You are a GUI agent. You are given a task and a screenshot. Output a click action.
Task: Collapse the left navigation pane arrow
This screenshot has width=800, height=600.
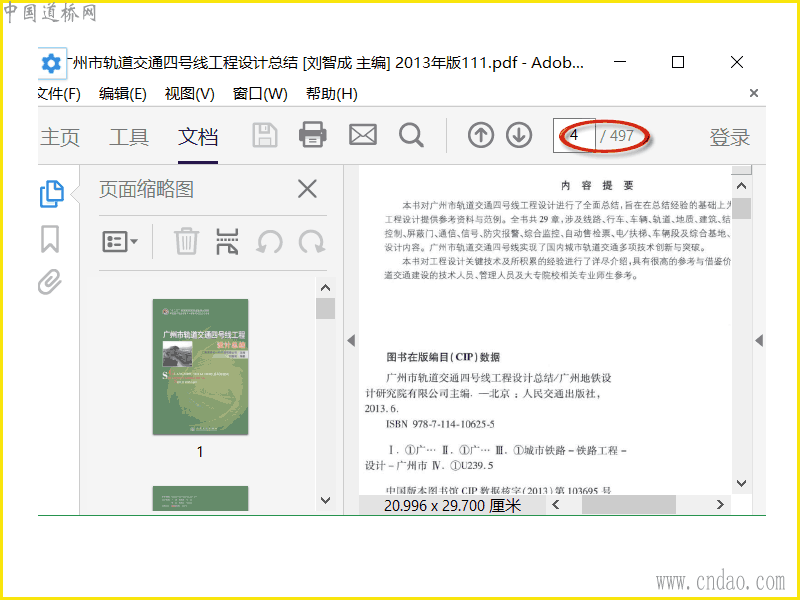[351, 340]
